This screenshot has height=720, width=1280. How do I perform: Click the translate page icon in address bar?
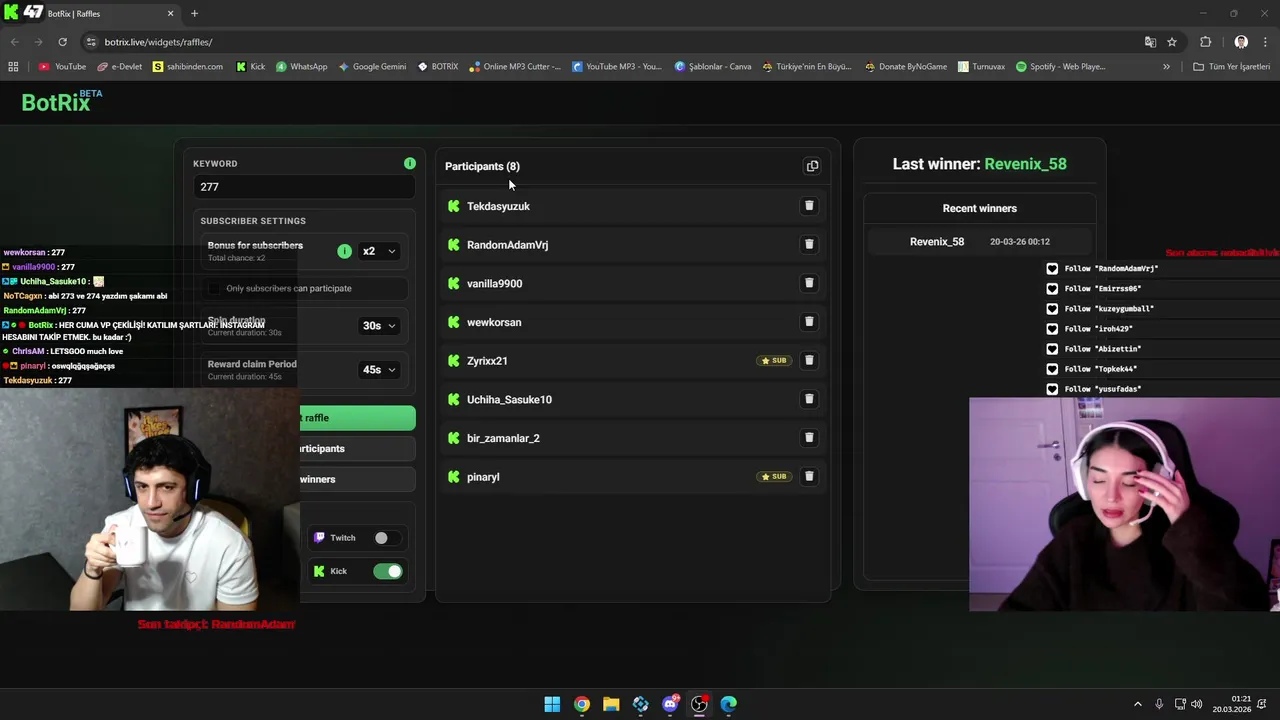pyautogui.click(x=1150, y=42)
